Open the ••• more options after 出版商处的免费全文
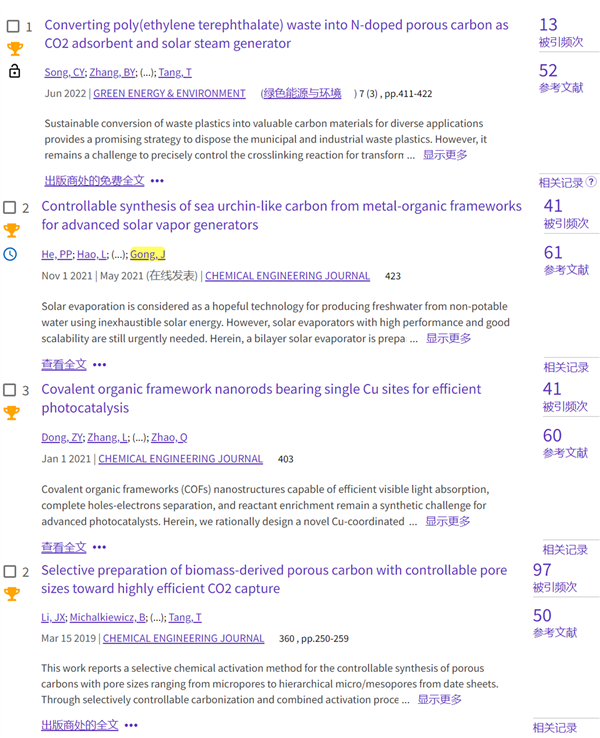Image resolution: width=600 pixels, height=738 pixels. pos(157,181)
